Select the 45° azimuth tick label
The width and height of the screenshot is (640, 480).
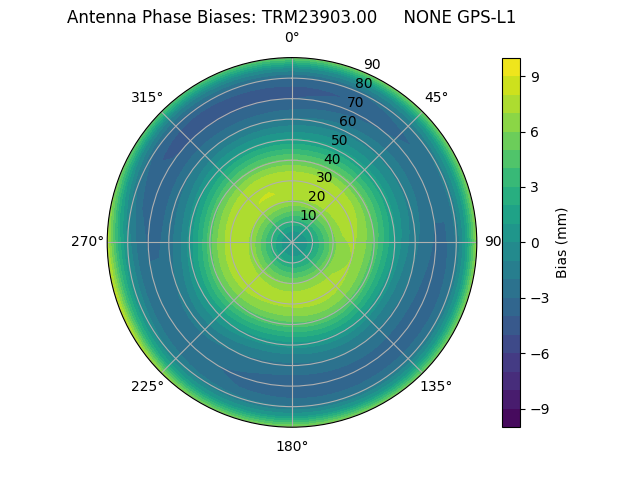coord(436,97)
